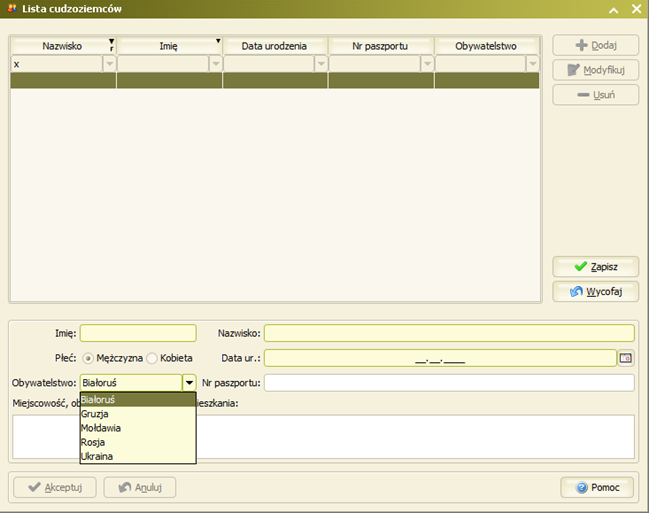Click the Dodaj button
The width and height of the screenshot is (649, 513).
coord(596,45)
